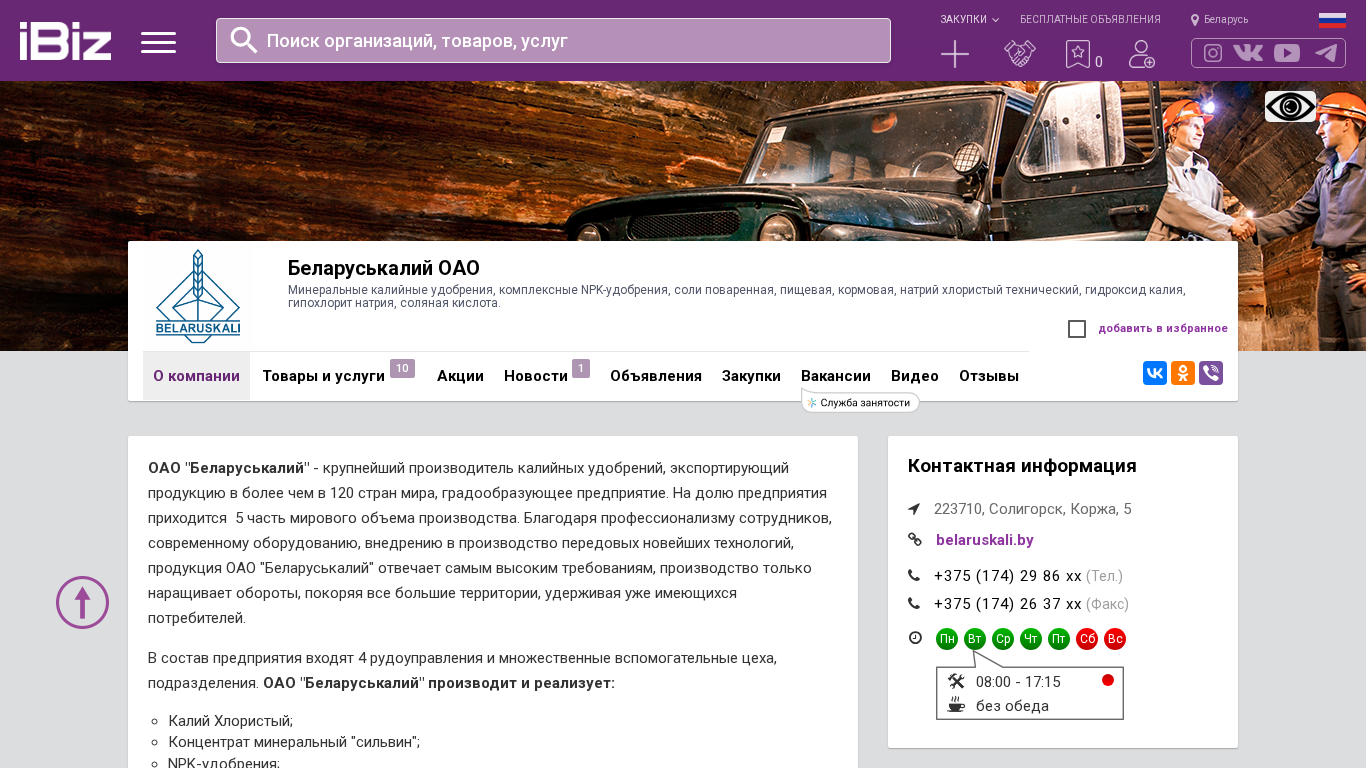Click the search magnifier icon

(244, 40)
